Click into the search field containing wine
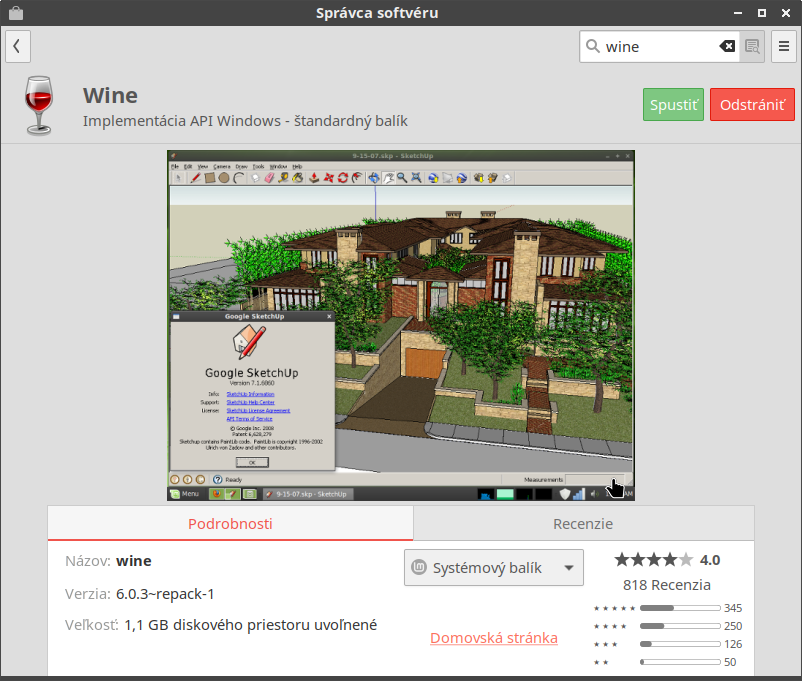The width and height of the screenshot is (802, 681). click(x=655, y=46)
